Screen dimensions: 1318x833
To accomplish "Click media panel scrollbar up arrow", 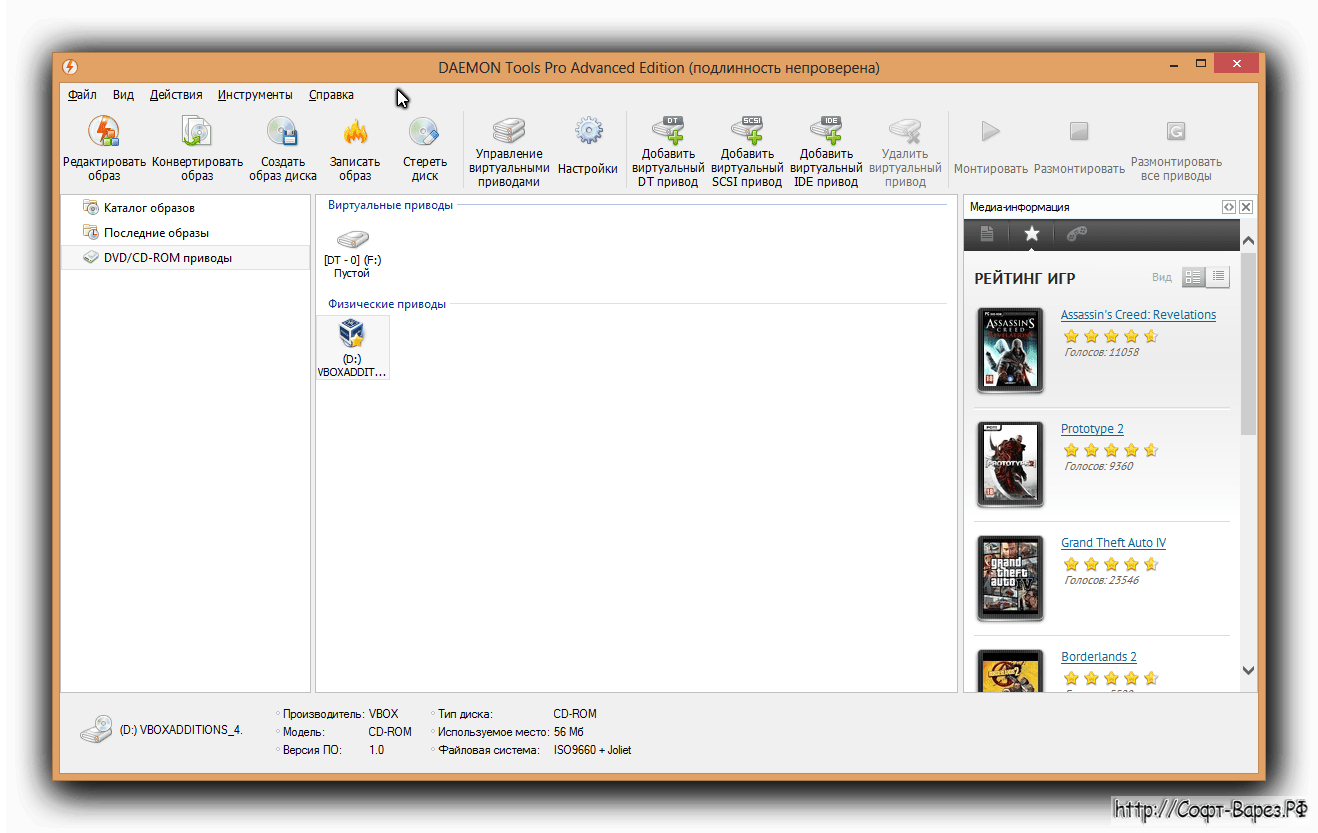I will [1248, 241].
